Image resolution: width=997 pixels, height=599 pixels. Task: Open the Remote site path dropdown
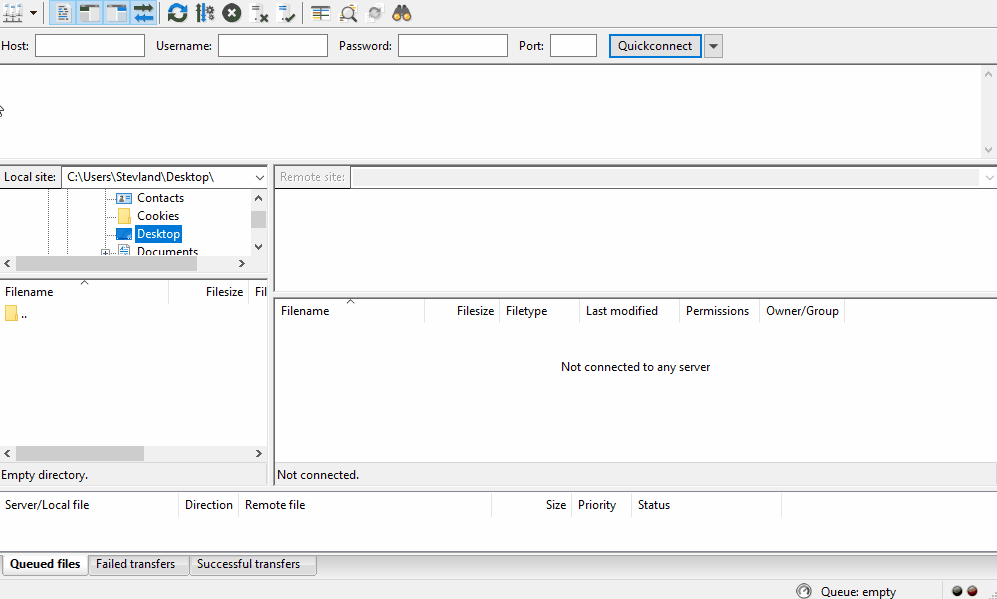pyautogui.click(x=989, y=177)
